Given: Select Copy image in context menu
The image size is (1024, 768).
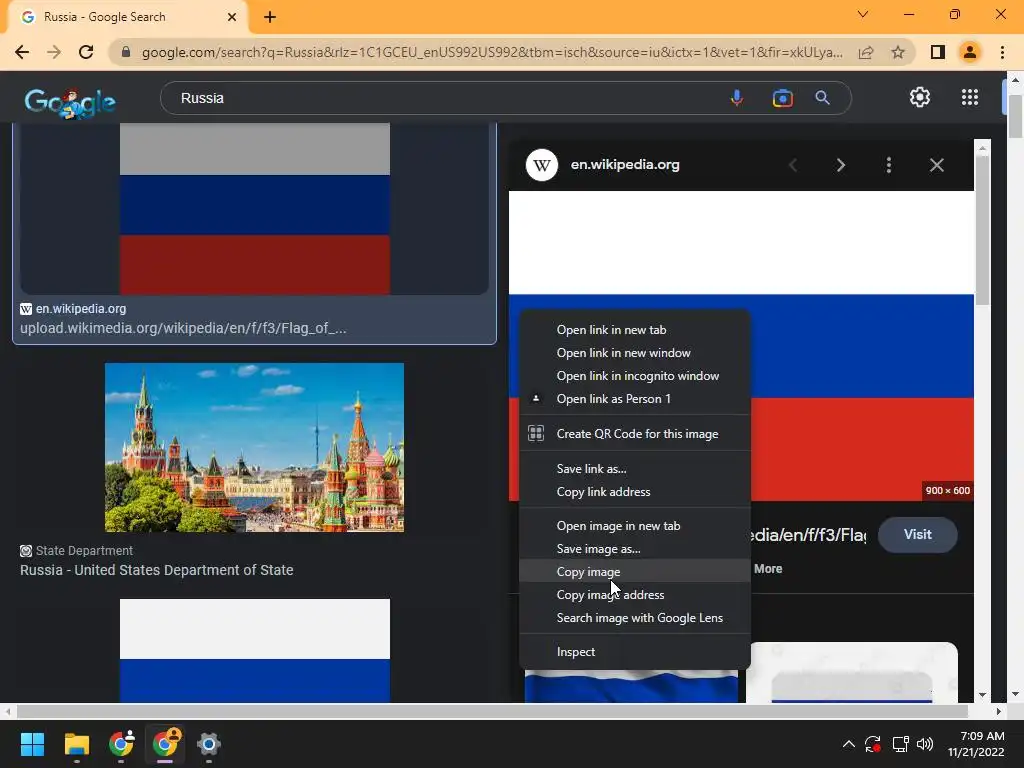Looking at the screenshot, I should (x=635, y=571).
